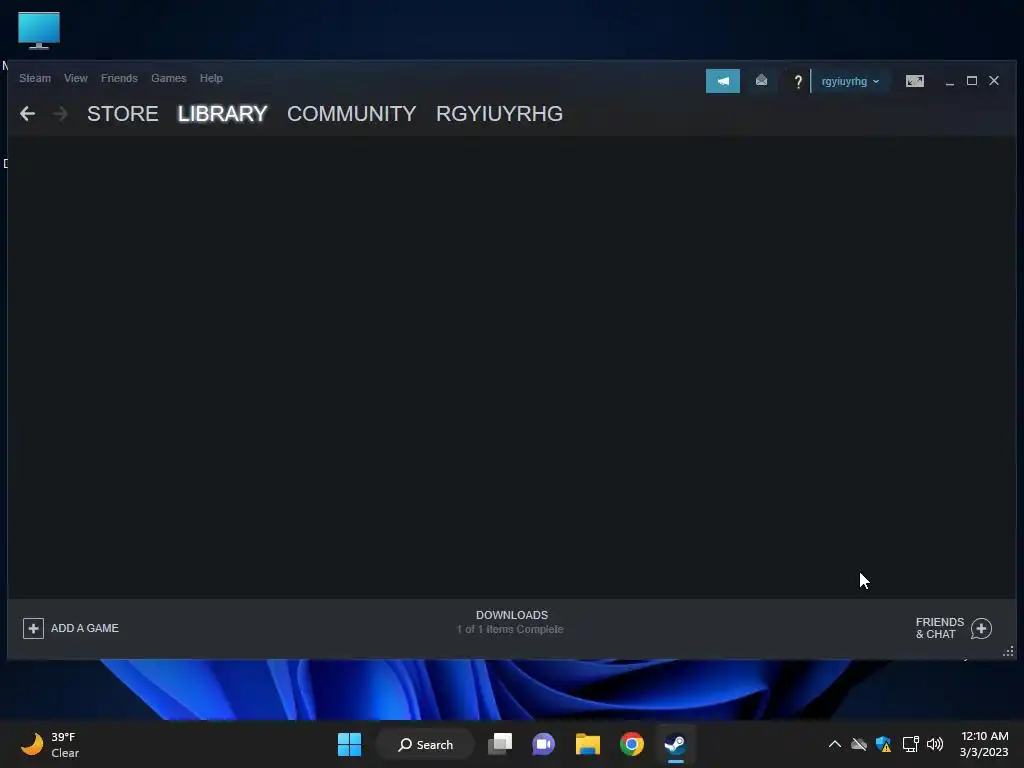
Task: Switch to the COMMUNITY tab
Action: 351,114
